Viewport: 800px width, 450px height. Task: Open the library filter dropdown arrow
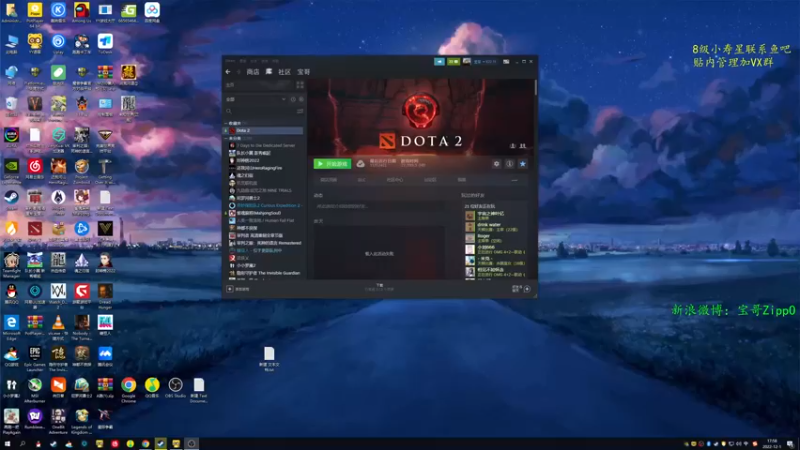tap(284, 99)
